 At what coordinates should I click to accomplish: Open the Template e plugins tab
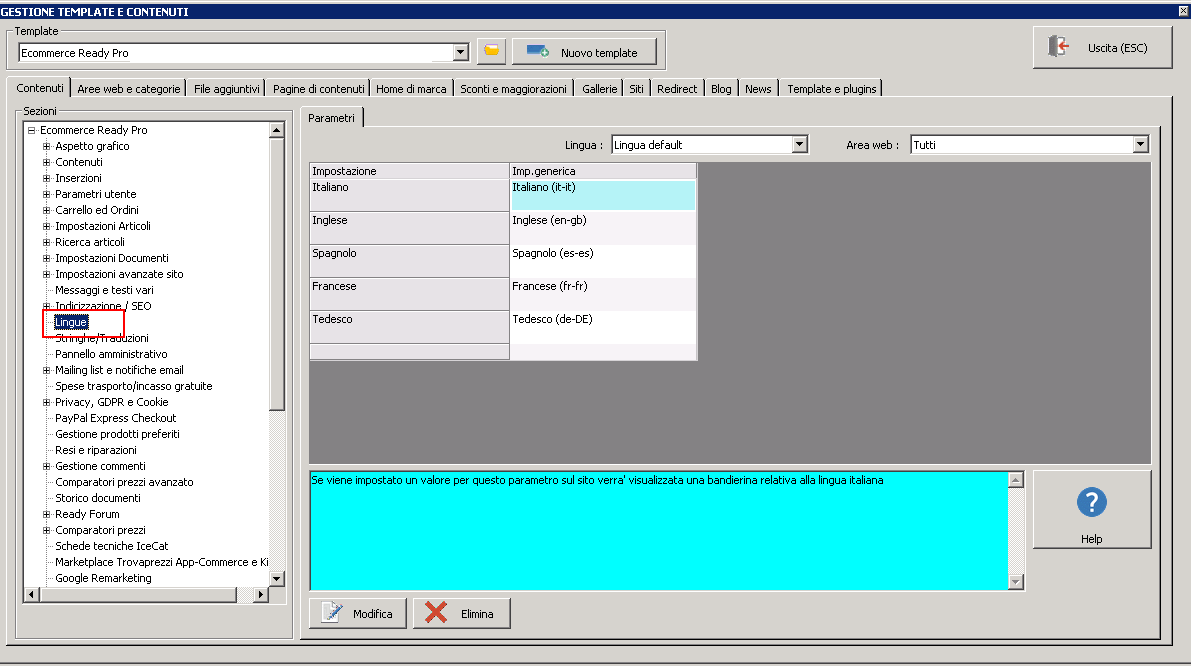click(x=831, y=89)
